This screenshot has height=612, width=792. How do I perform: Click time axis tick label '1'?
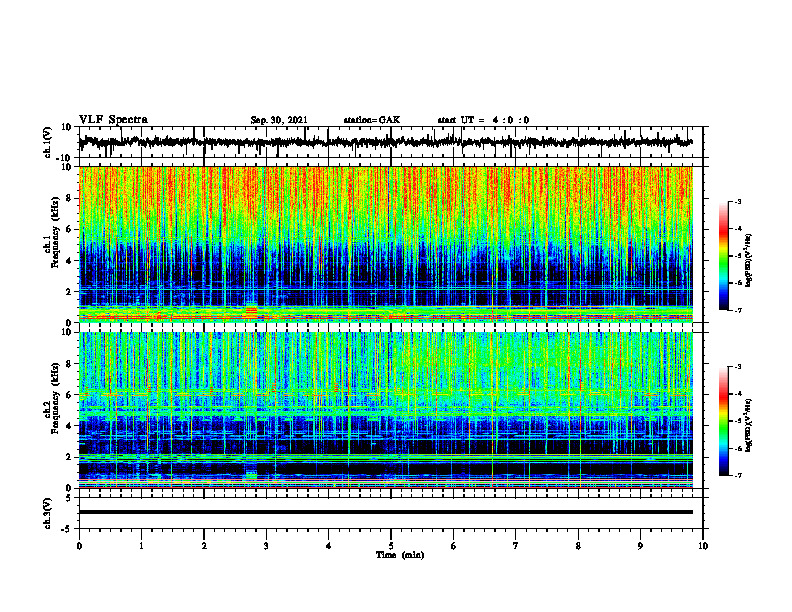pos(141,546)
